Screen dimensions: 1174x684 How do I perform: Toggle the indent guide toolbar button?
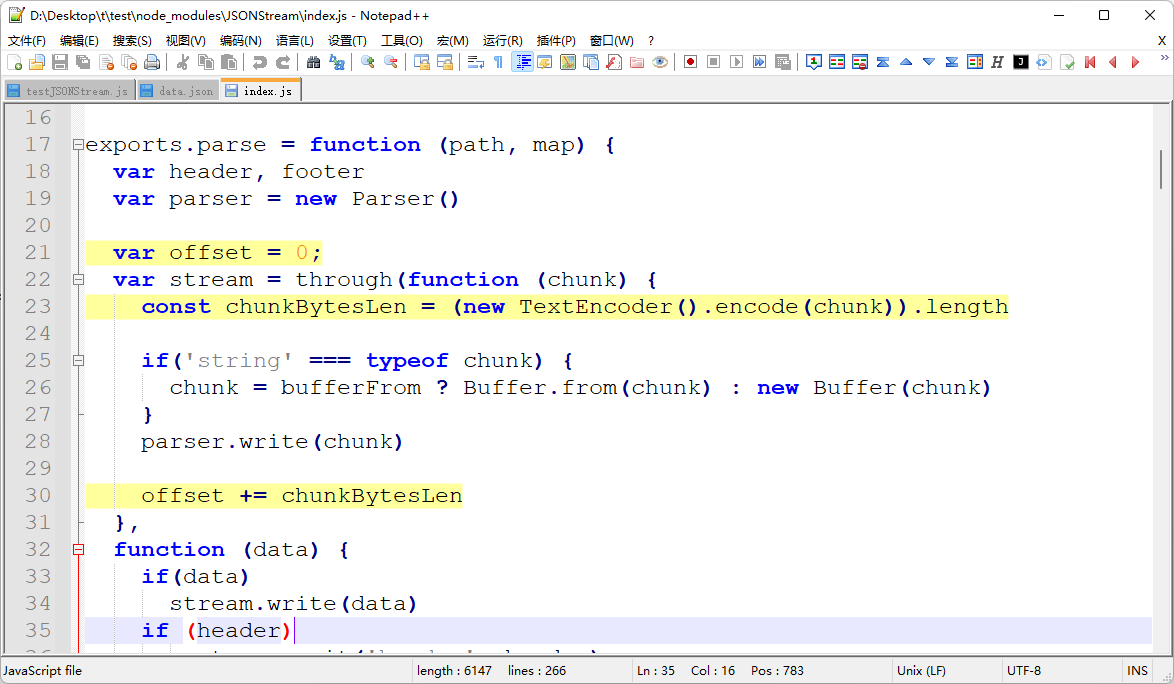point(522,62)
